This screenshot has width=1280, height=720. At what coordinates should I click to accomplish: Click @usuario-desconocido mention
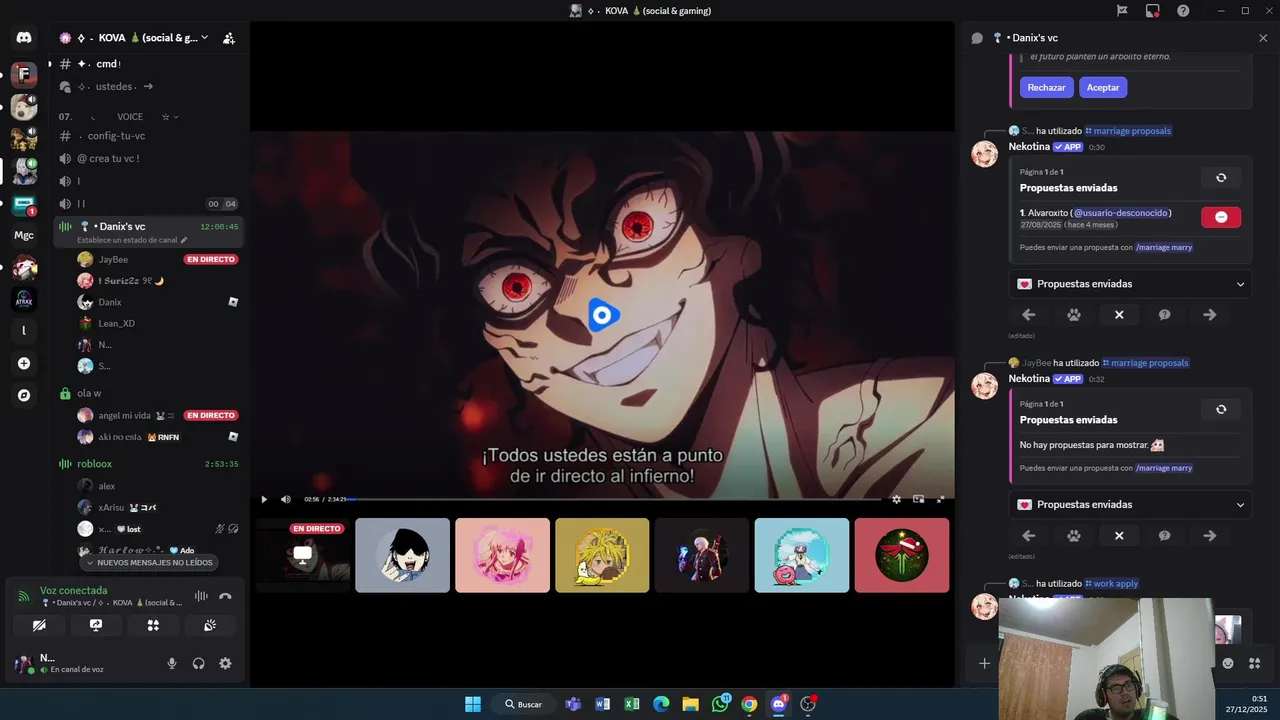pos(1120,213)
